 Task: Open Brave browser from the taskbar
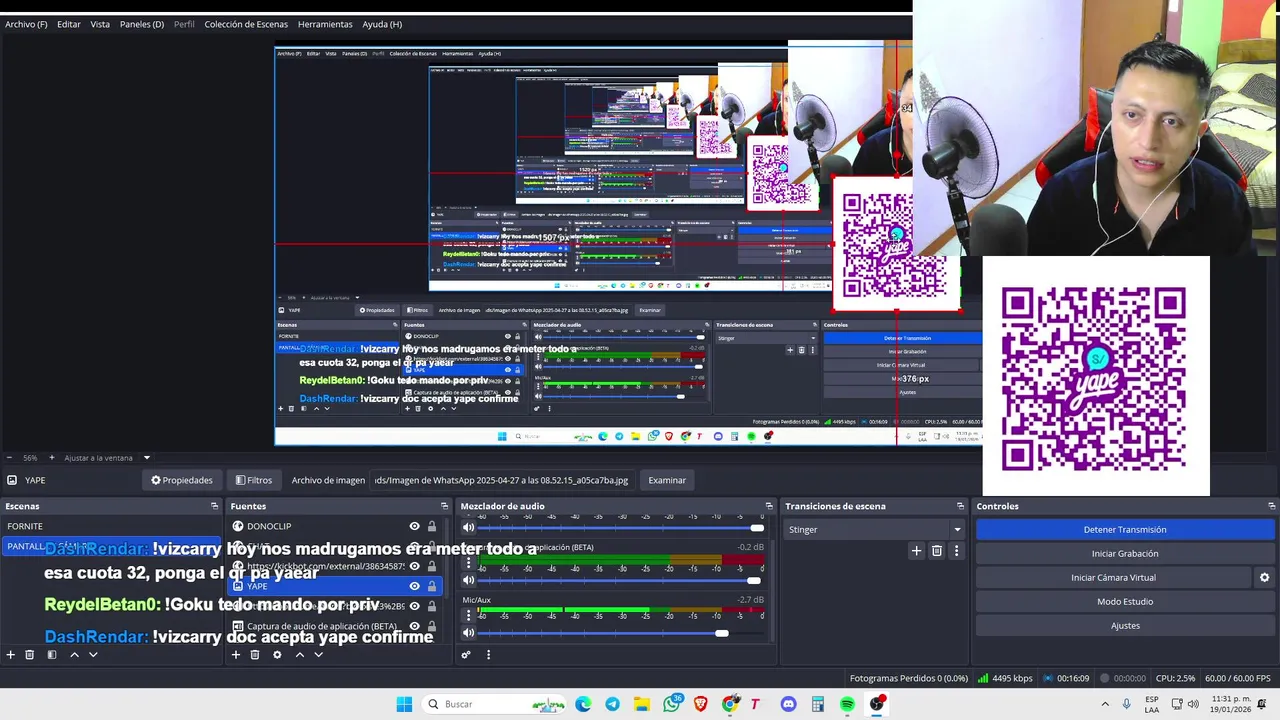701,704
